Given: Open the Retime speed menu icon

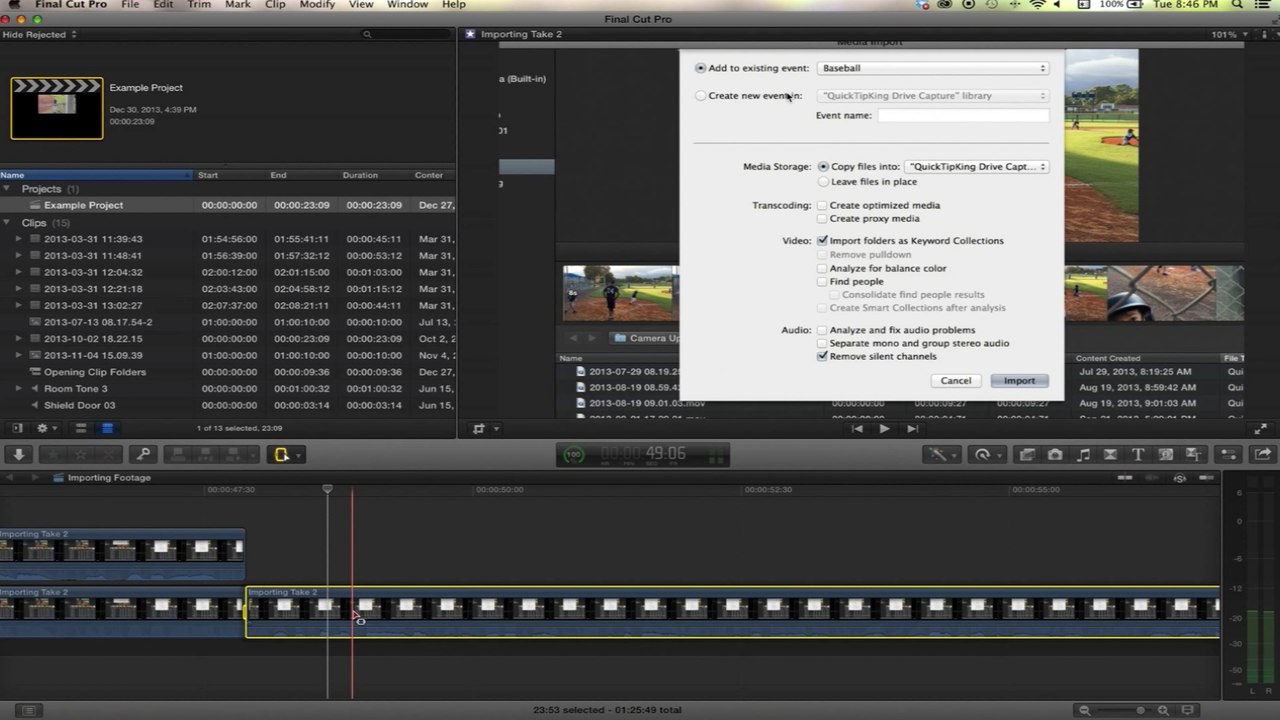Looking at the screenshot, I should click(986, 454).
